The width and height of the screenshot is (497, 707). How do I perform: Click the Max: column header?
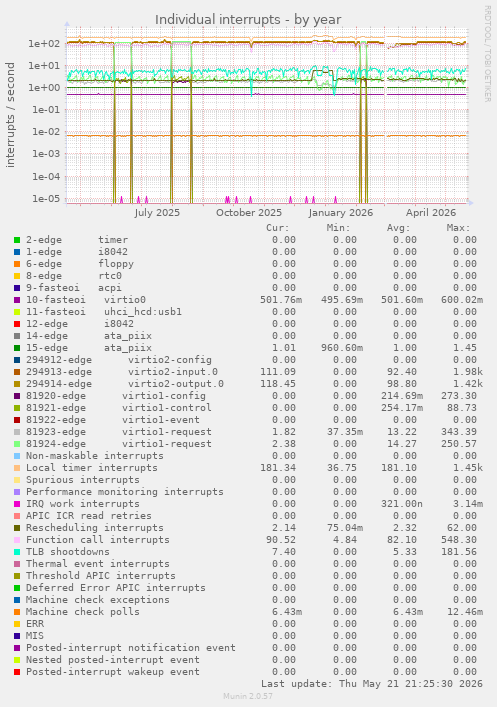pyautogui.click(x=459, y=228)
